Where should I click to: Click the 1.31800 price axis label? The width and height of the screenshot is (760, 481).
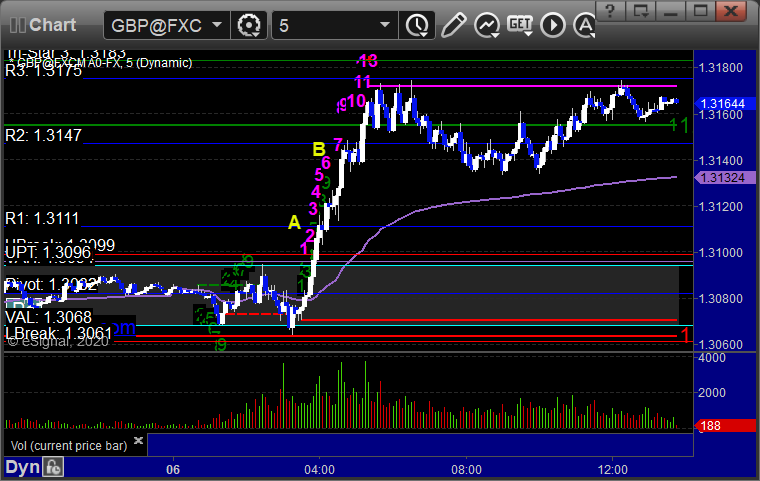pyautogui.click(x=720, y=68)
